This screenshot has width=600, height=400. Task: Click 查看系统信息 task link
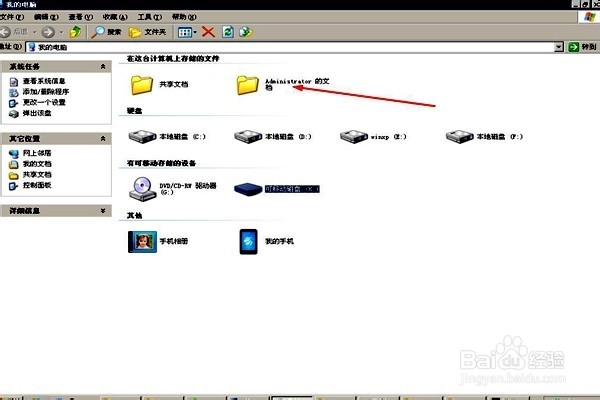point(44,81)
